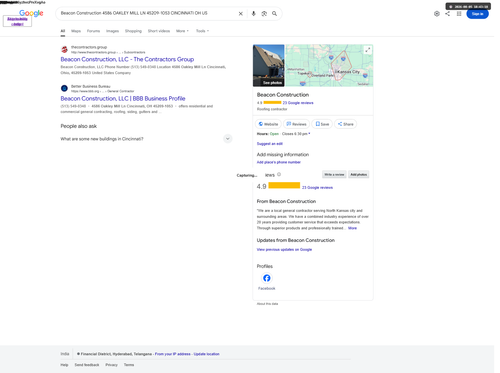Click See photos thumbnail
Viewport: 500px width, 373px height.
269,65
